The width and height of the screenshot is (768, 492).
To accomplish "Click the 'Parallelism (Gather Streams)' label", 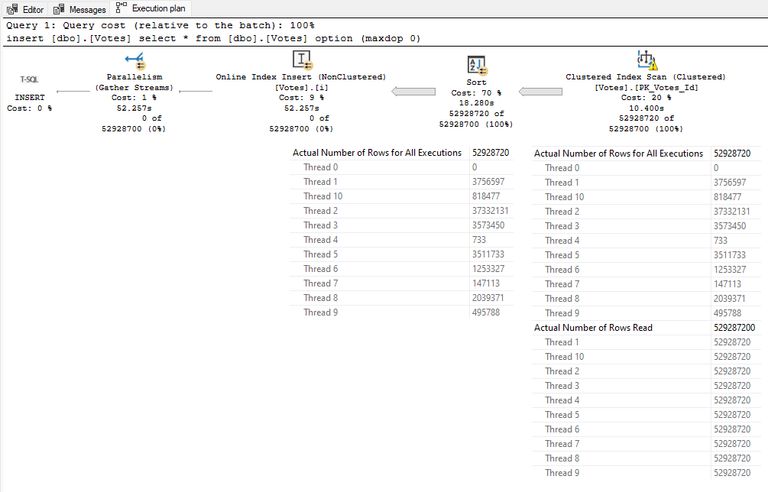I will [134, 82].
